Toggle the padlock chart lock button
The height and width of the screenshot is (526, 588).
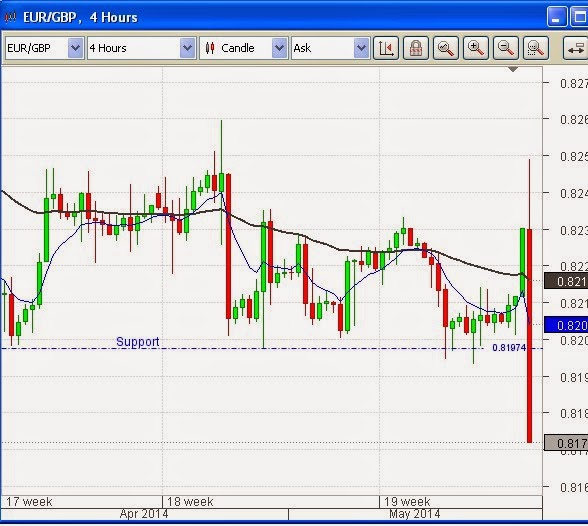pyautogui.click(x=416, y=48)
